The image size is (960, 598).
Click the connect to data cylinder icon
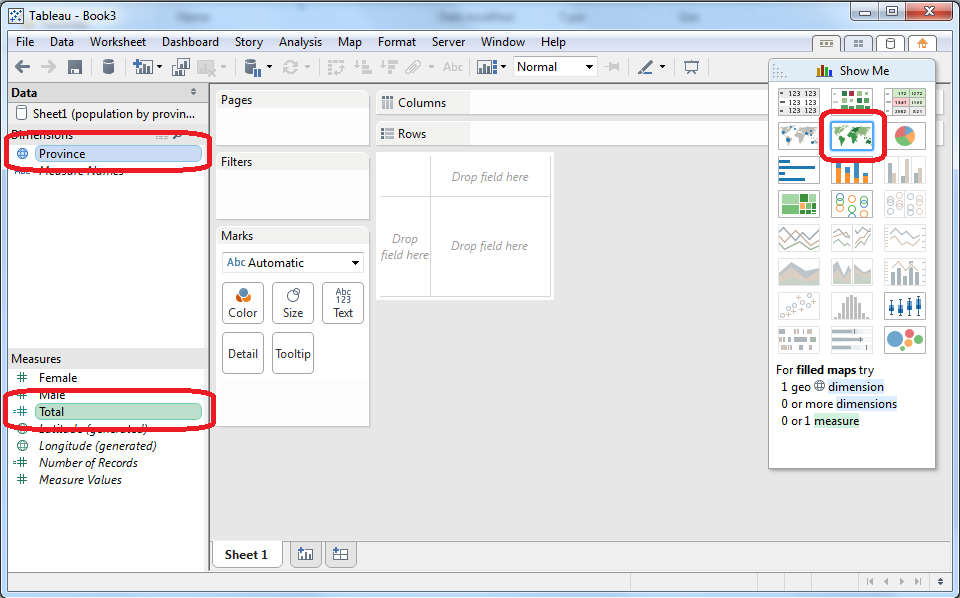pos(108,67)
